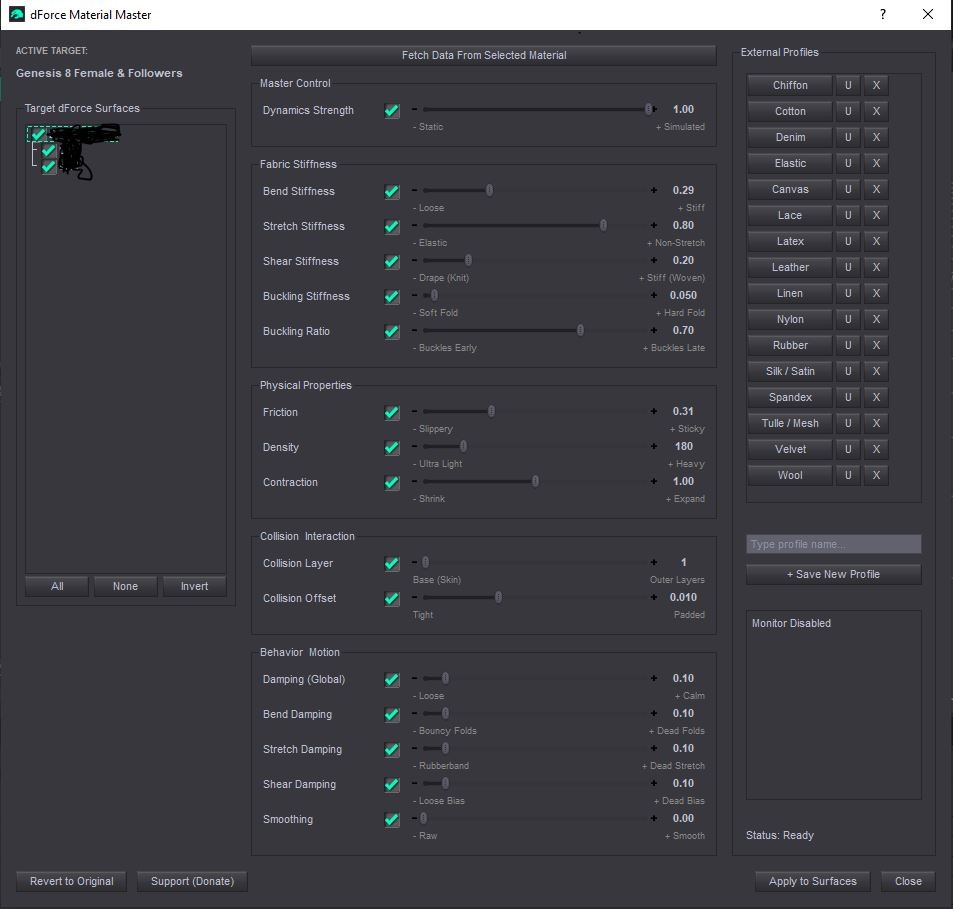Click the U update button for Chiffon profile
Screen dimensions: 953x909
848,85
